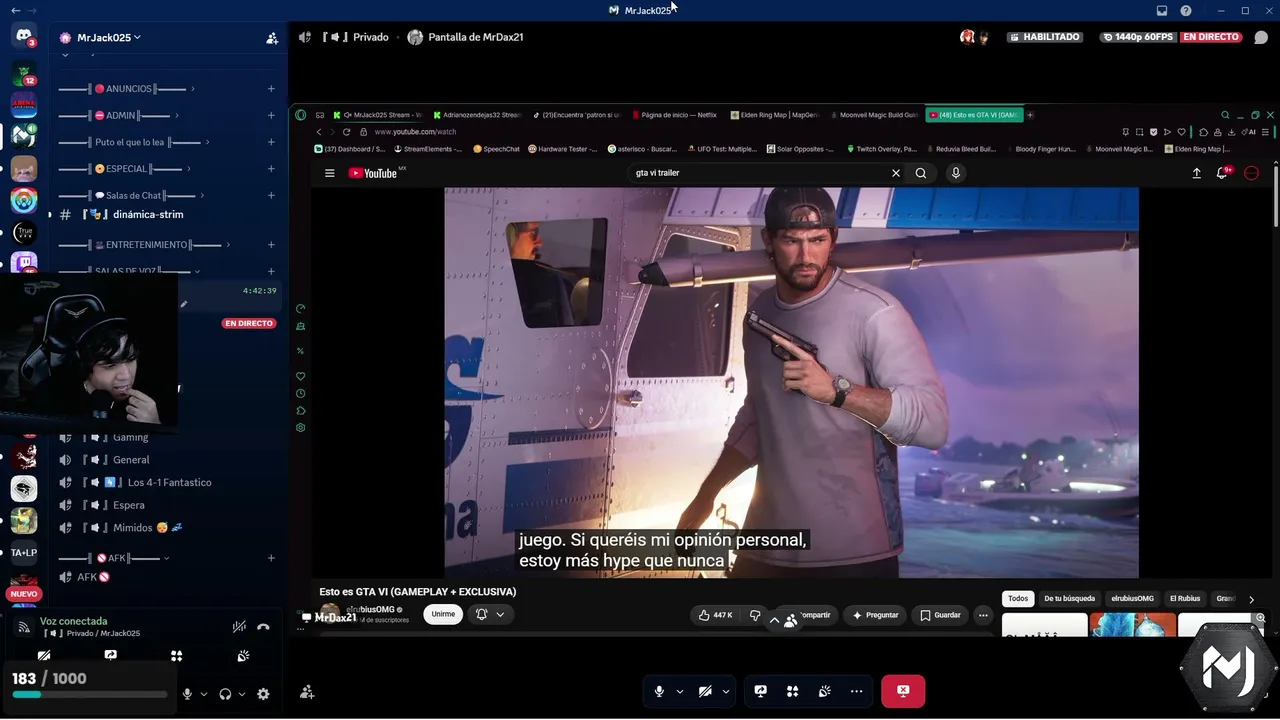Collapse the AFK category
This screenshot has width=1280, height=720.
pyautogui.click(x=114, y=558)
